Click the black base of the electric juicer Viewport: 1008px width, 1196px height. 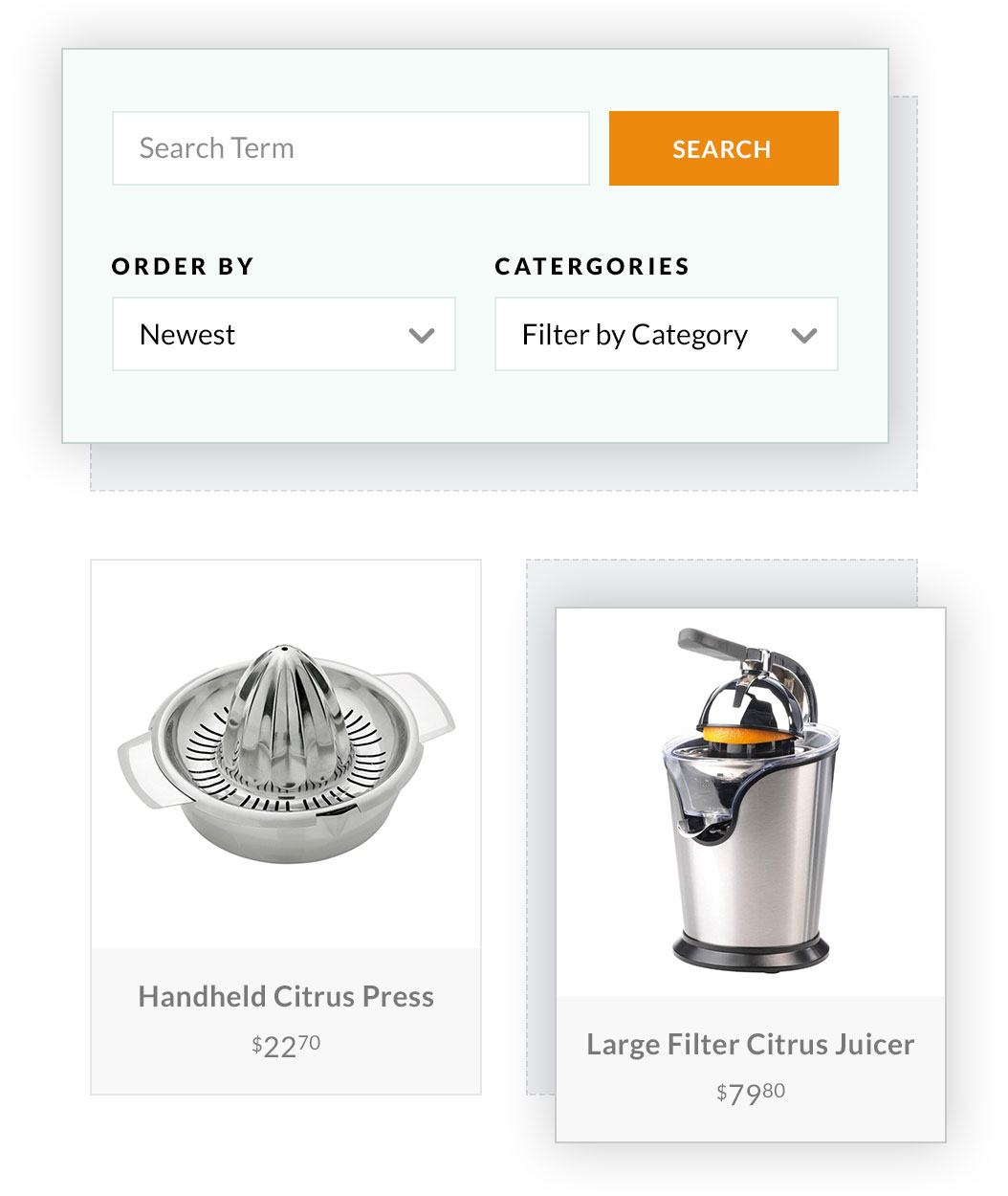click(x=751, y=951)
